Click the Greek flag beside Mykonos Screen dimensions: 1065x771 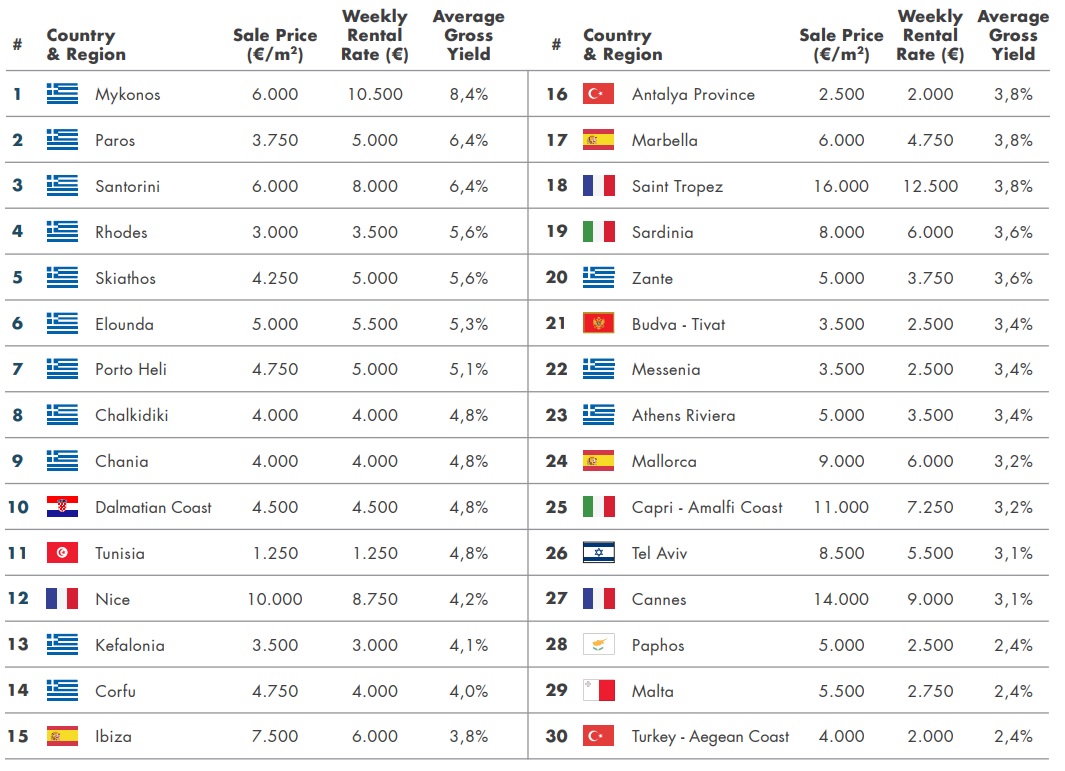pos(62,94)
